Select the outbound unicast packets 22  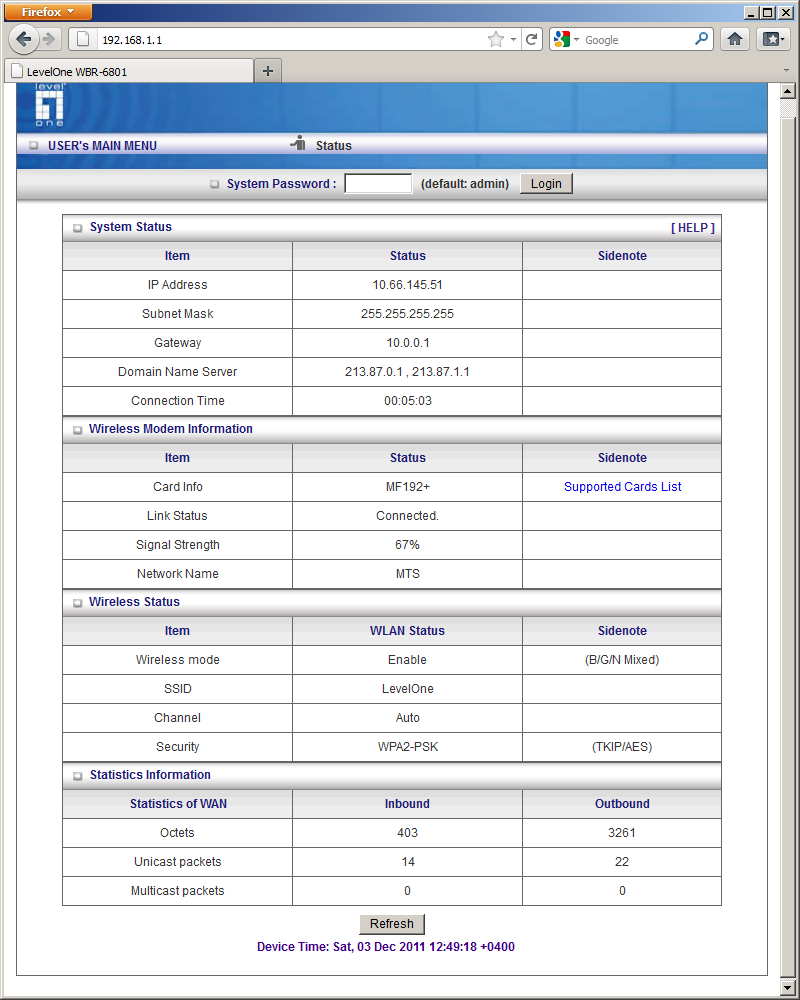622,862
